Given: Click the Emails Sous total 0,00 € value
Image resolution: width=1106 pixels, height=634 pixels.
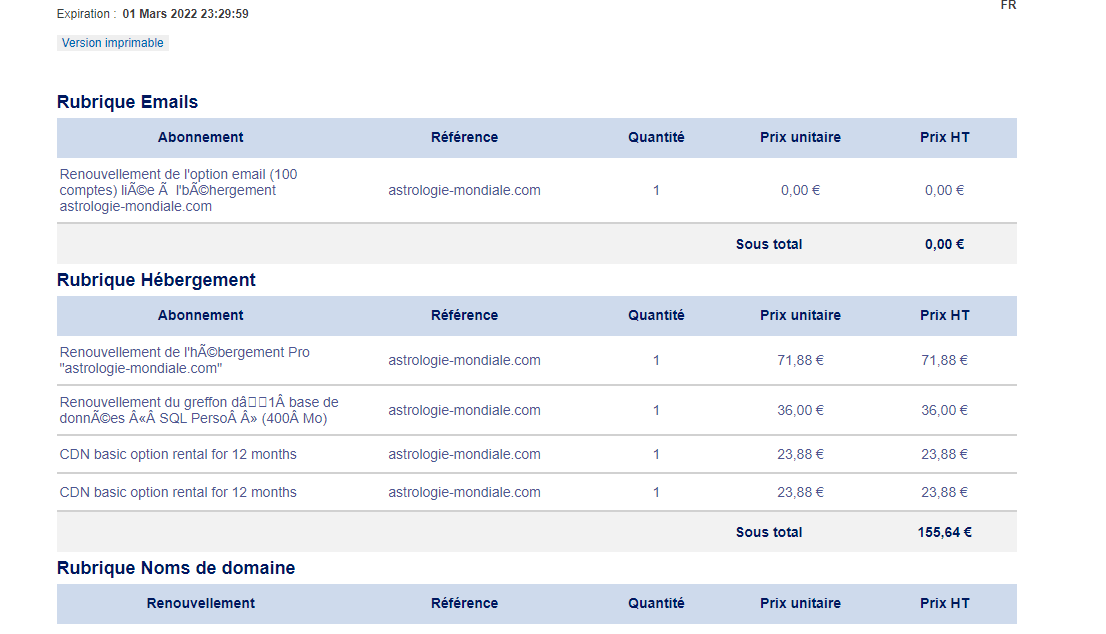Looking at the screenshot, I should (x=944, y=245).
